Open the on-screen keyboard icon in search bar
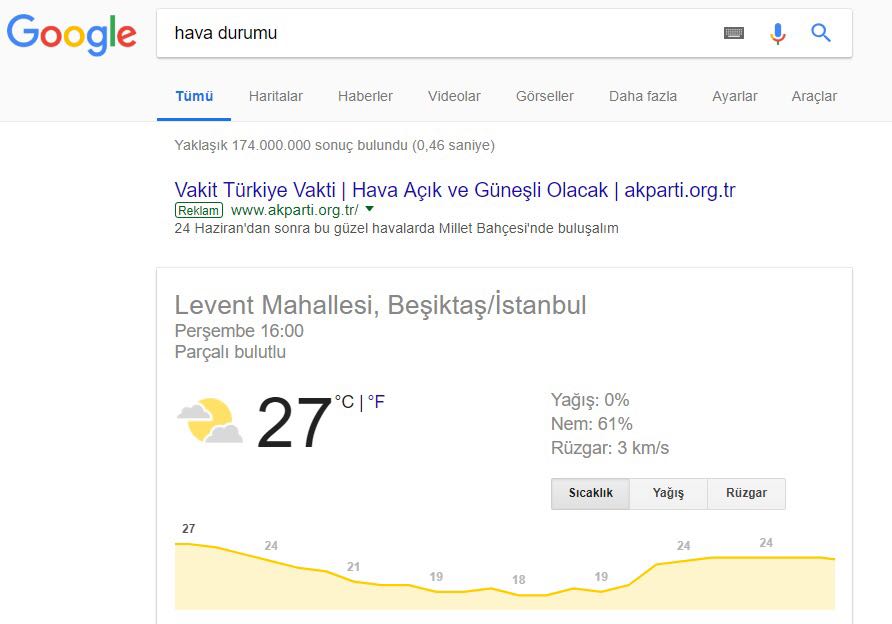Viewport: 892px width, 624px height. point(734,32)
